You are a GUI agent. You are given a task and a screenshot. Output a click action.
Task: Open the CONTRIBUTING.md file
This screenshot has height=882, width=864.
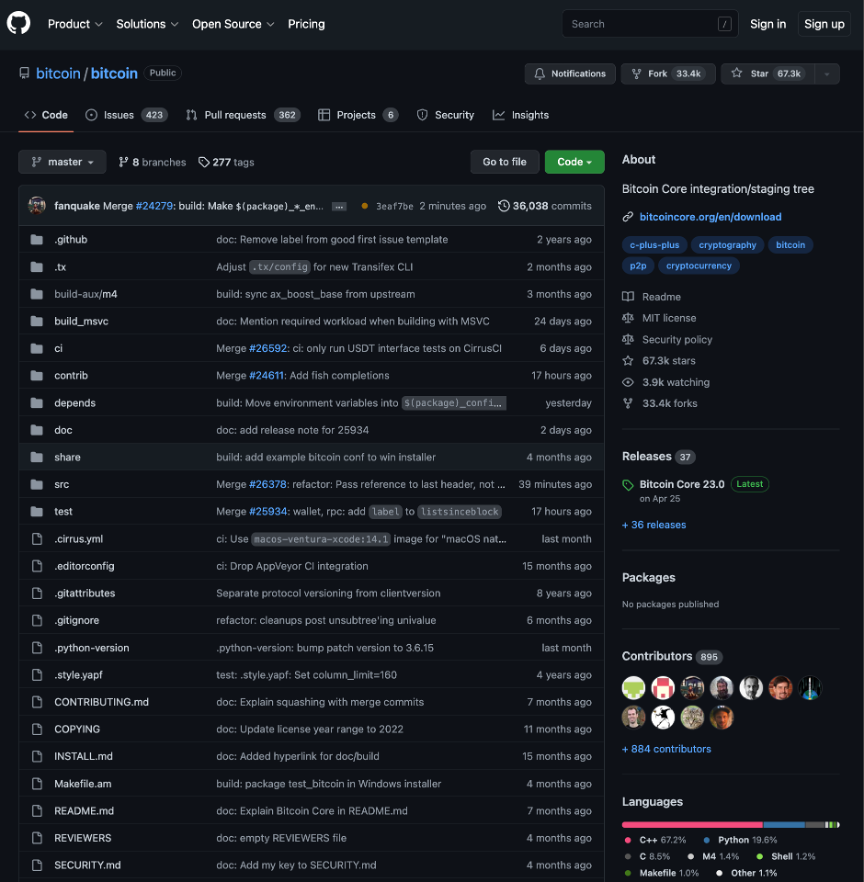(101, 702)
